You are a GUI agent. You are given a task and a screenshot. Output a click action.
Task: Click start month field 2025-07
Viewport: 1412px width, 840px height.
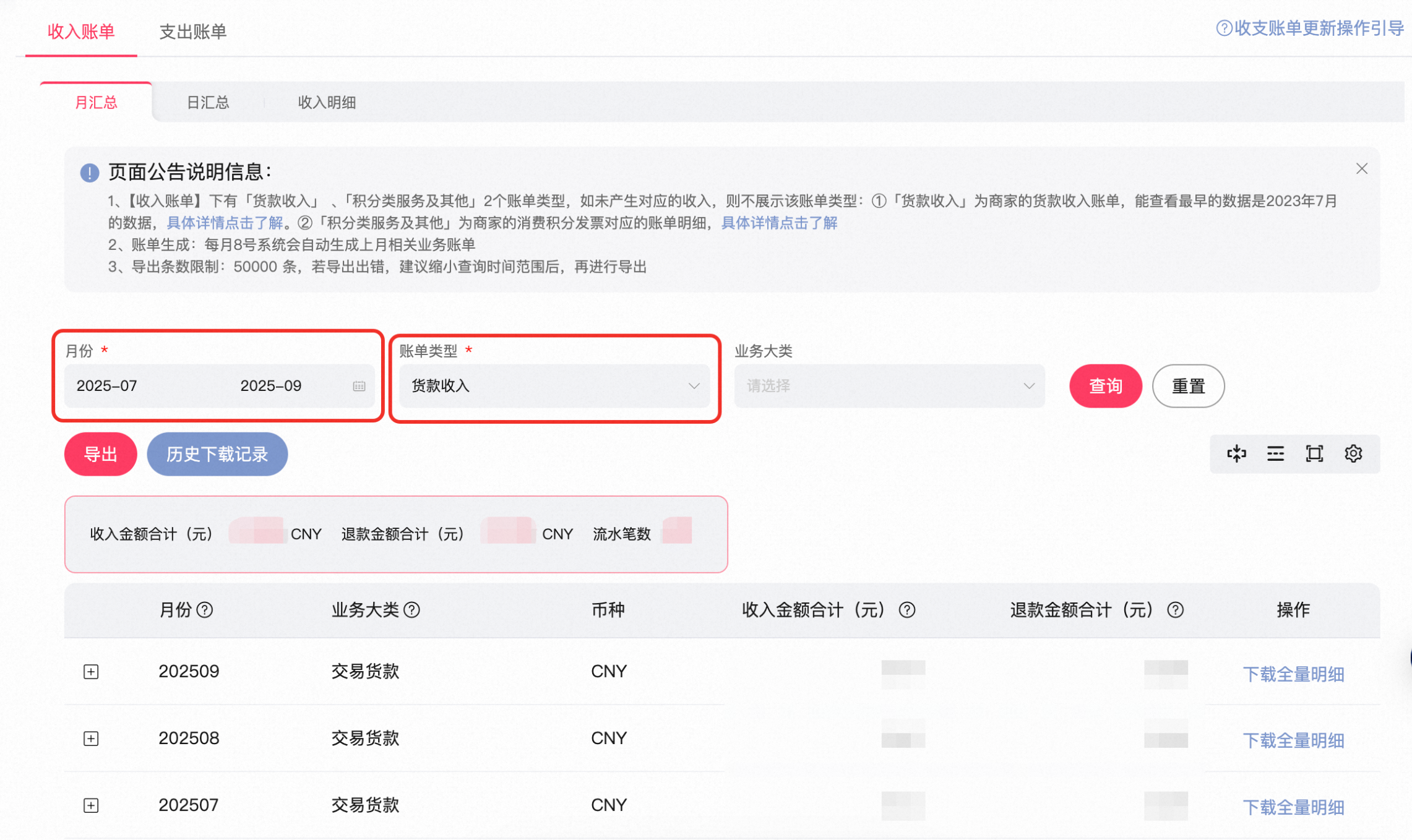pyautogui.click(x=106, y=386)
